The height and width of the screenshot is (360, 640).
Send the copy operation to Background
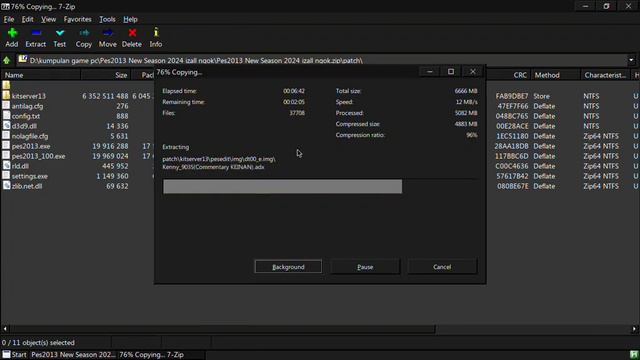pyautogui.click(x=288, y=267)
